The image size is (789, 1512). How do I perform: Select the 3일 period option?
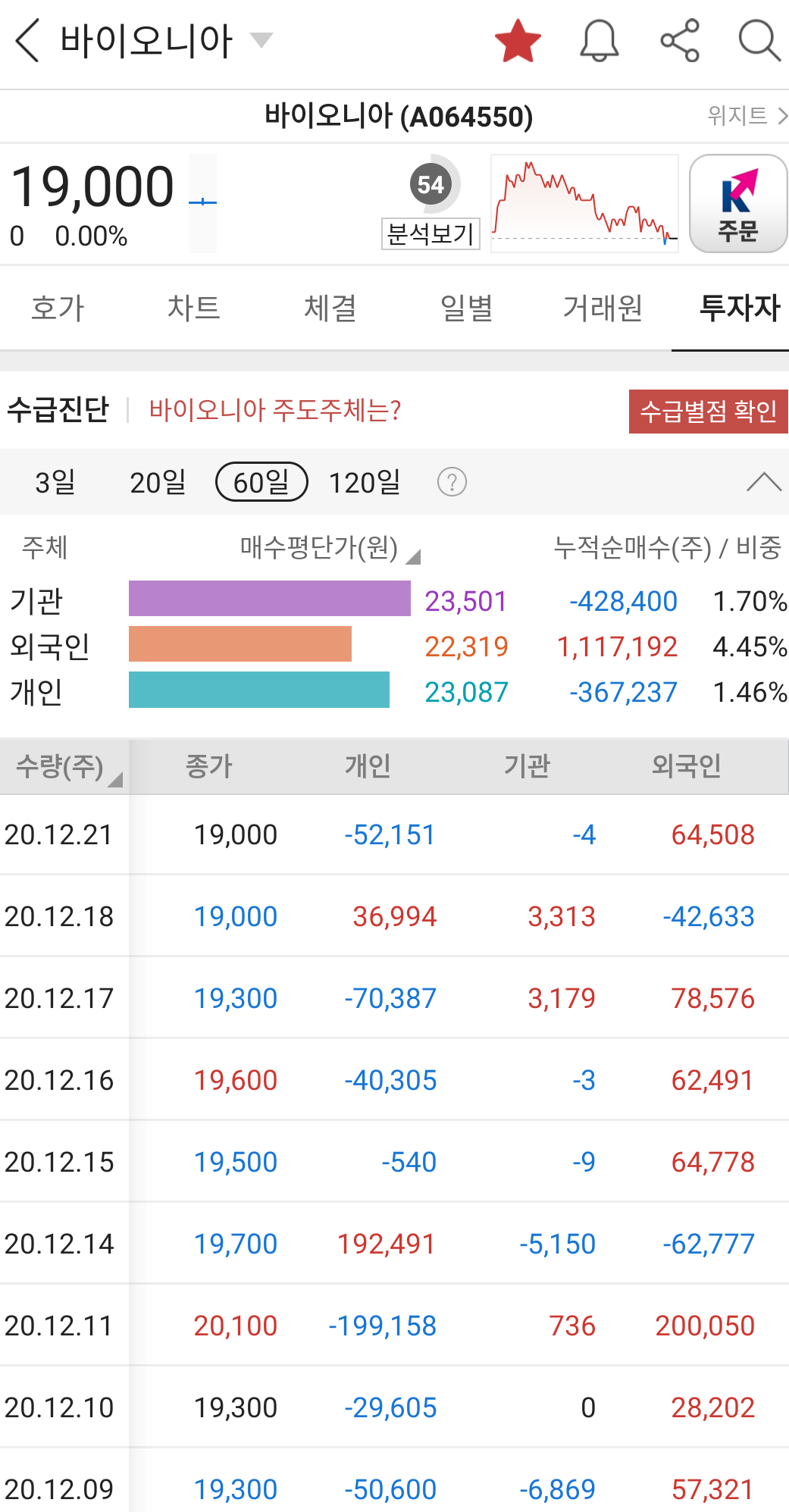pyautogui.click(x=55, y=482)
